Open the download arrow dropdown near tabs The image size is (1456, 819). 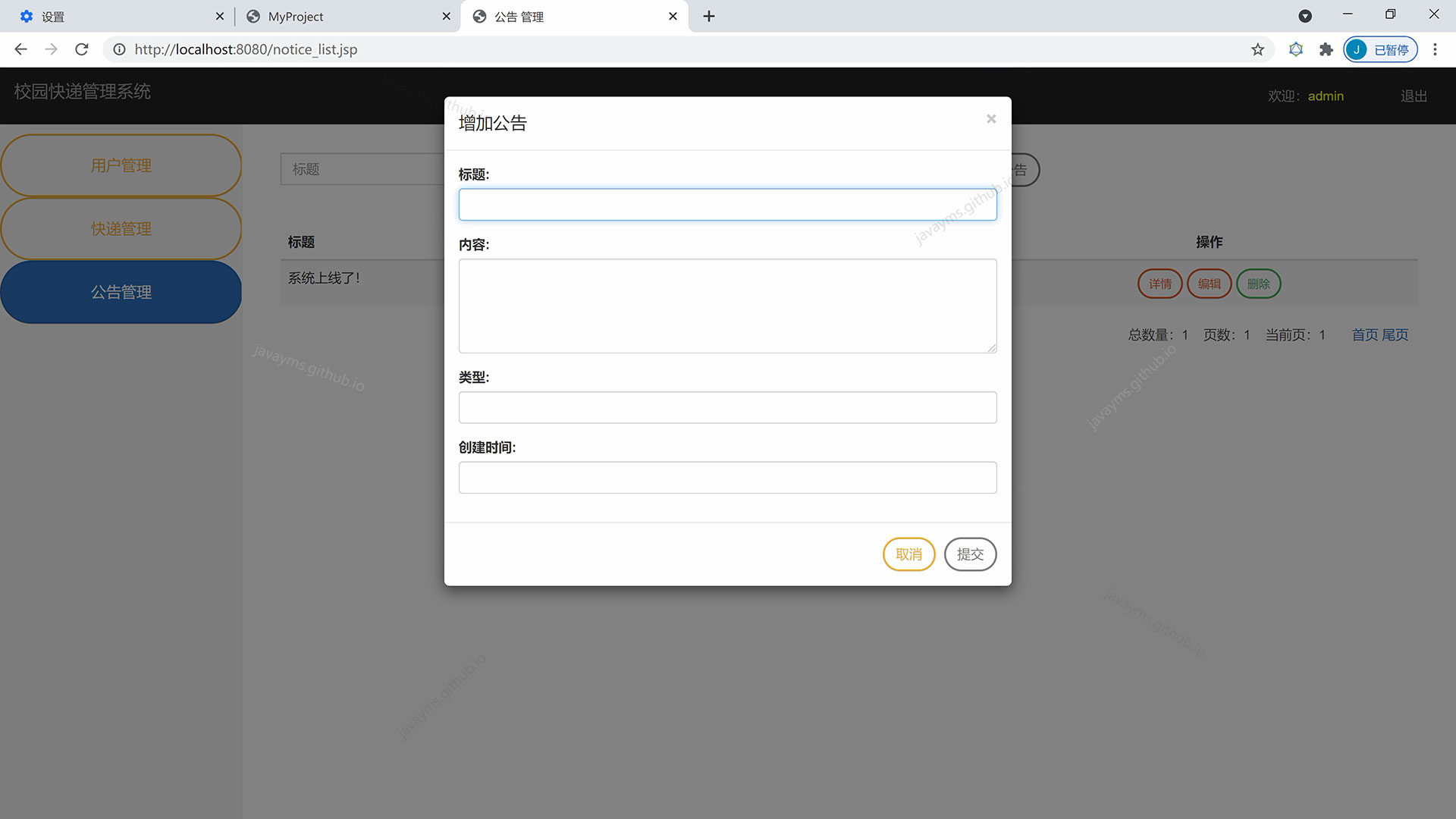1306,16
